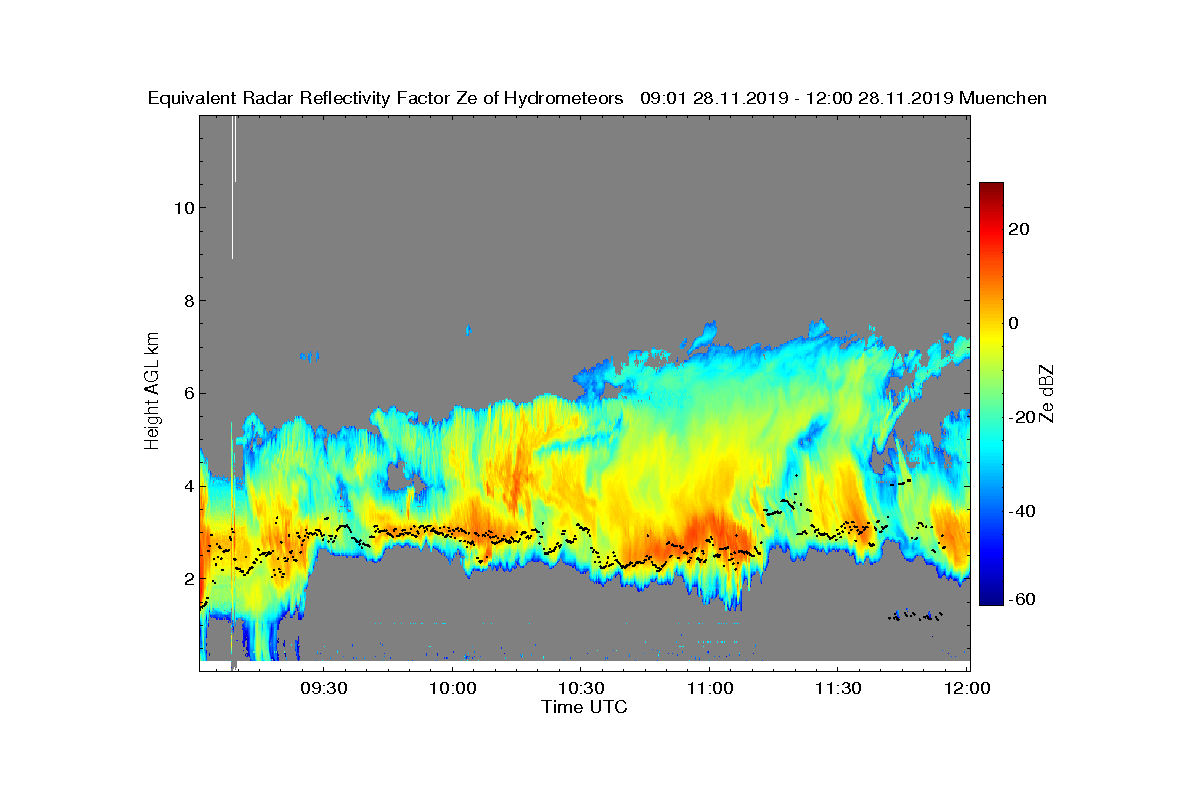Click the colorbar value -60 label
Screen dimensions: 1200x800
point(1022,599)
